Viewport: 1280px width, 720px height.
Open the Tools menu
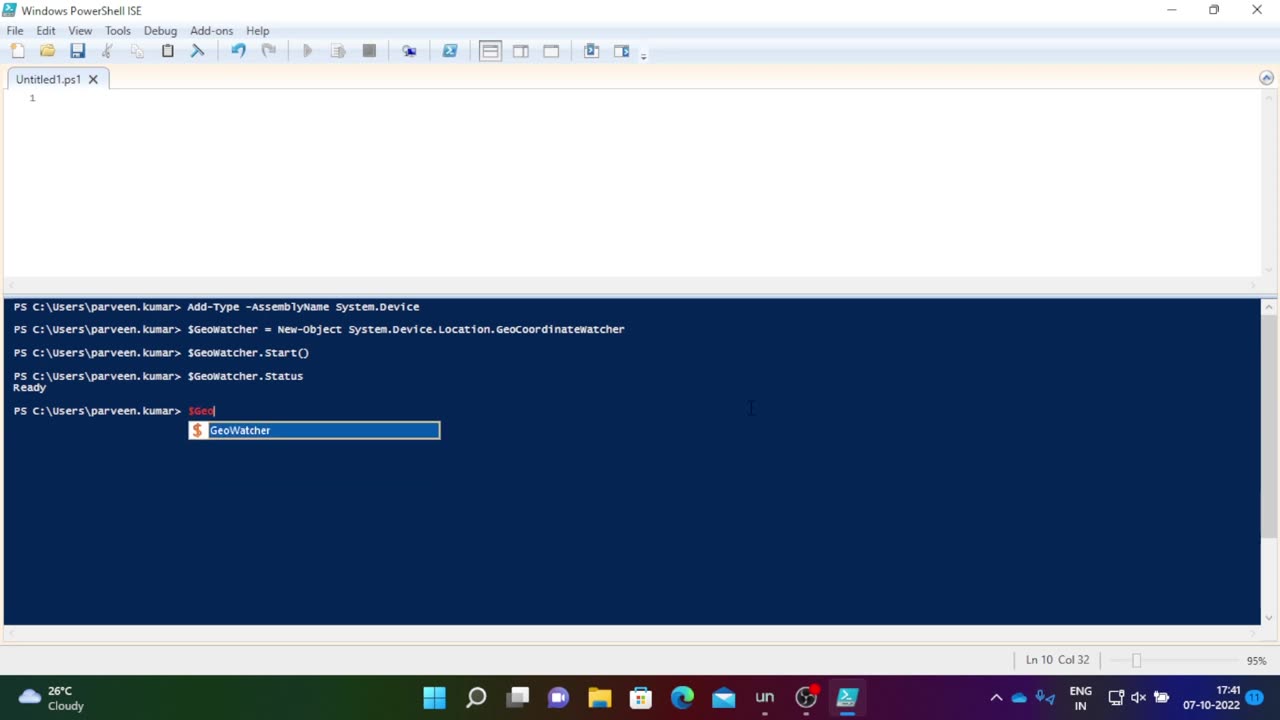click(x=118, y=31)
